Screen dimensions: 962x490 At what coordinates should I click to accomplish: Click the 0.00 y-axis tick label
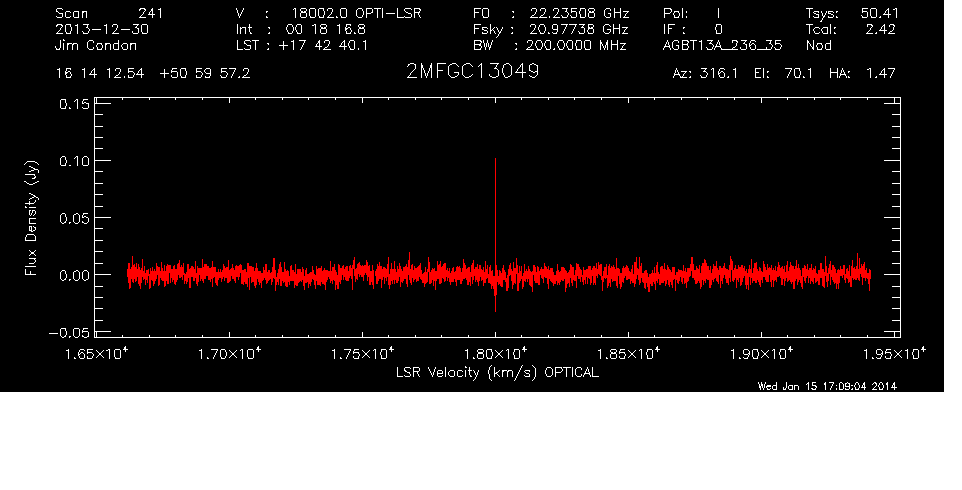(x=74, y=275)
